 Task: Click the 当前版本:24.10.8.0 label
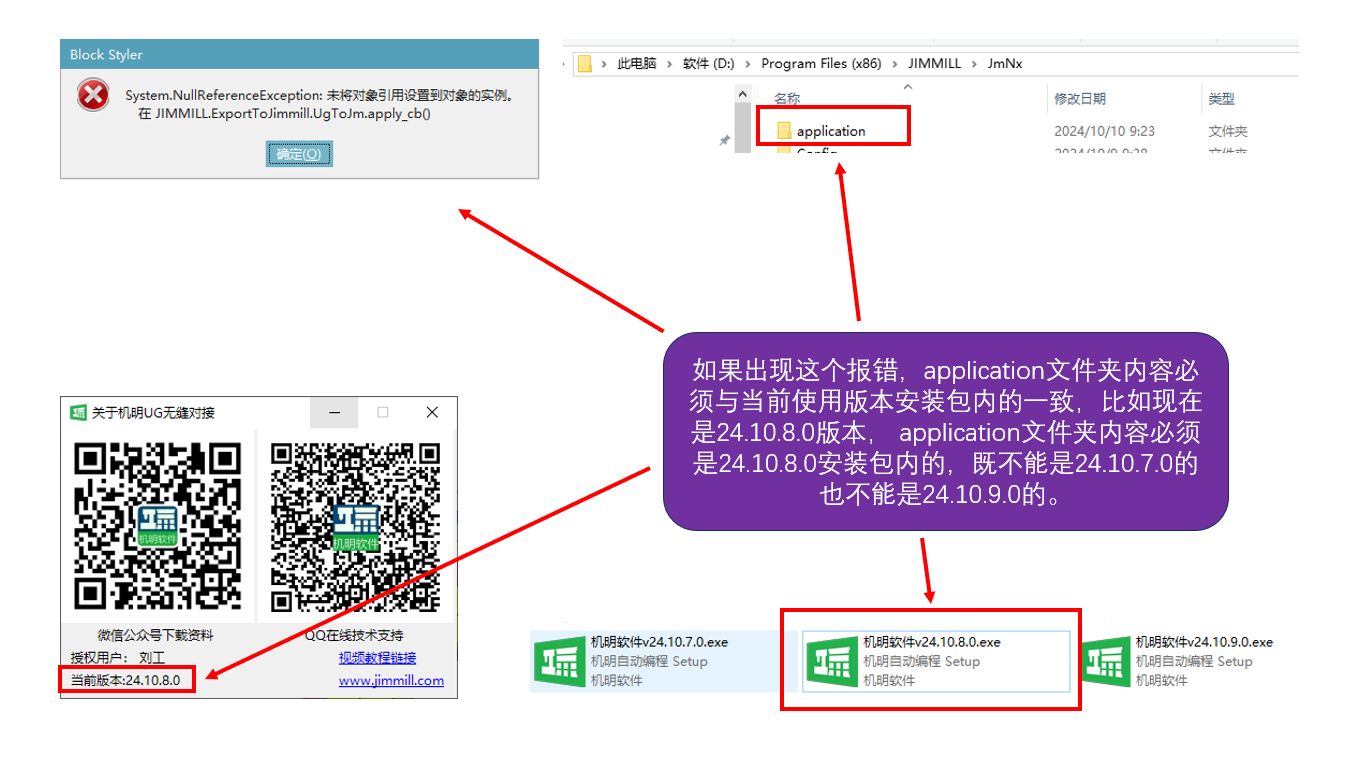coord(125,680)
